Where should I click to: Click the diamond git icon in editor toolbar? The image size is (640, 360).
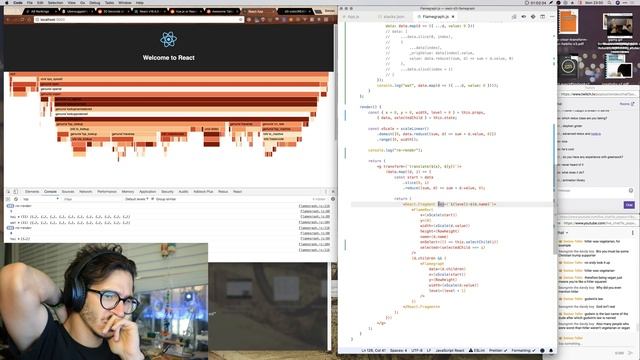533,17
